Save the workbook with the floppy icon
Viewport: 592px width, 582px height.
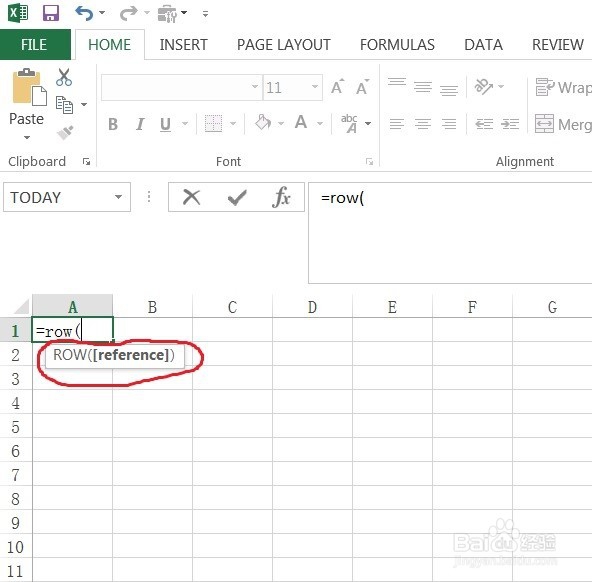tap(51, 13)
